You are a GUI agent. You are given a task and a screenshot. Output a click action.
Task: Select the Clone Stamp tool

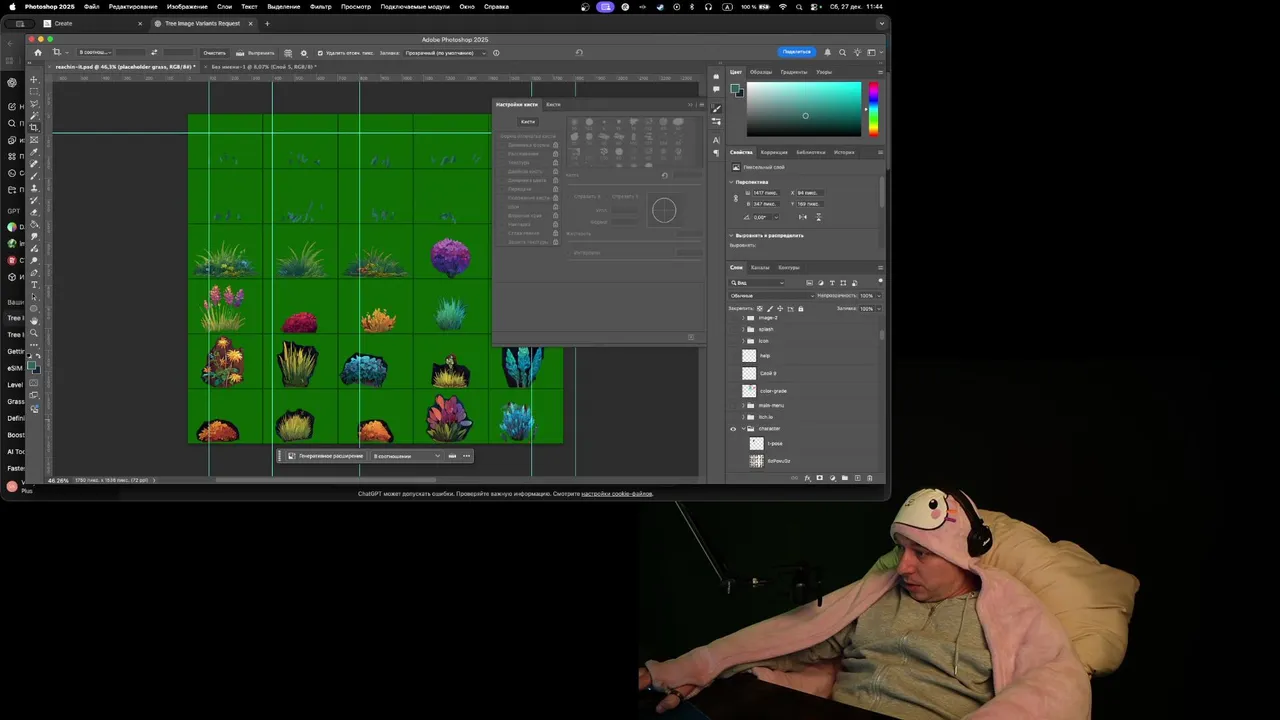click(34, 187)
